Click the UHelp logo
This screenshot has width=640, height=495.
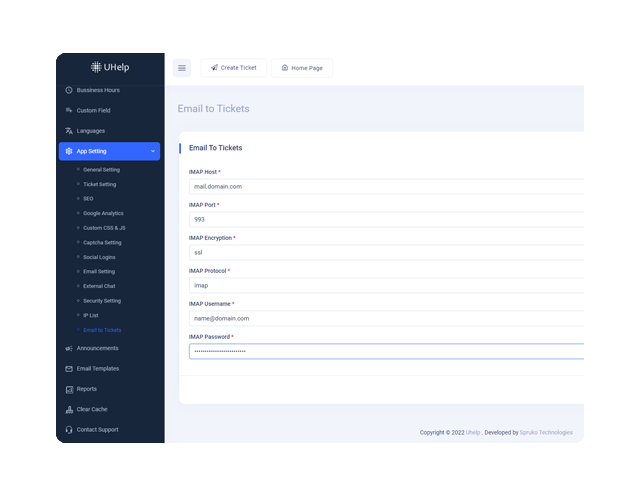(110, 67)
